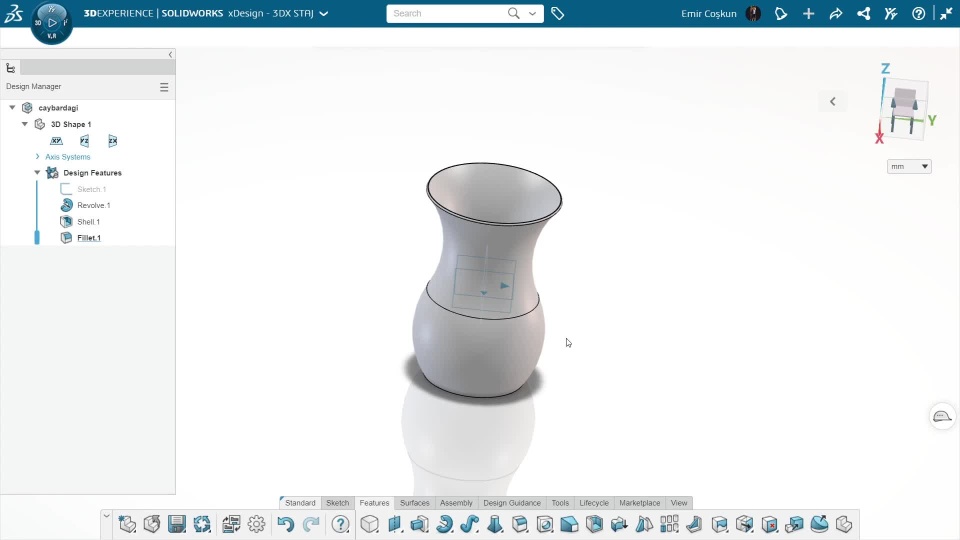The height and width of the screenshot is (540, 960).
Task: Open the Design Manager hamburger menu
Action: (x=164, y=87)
